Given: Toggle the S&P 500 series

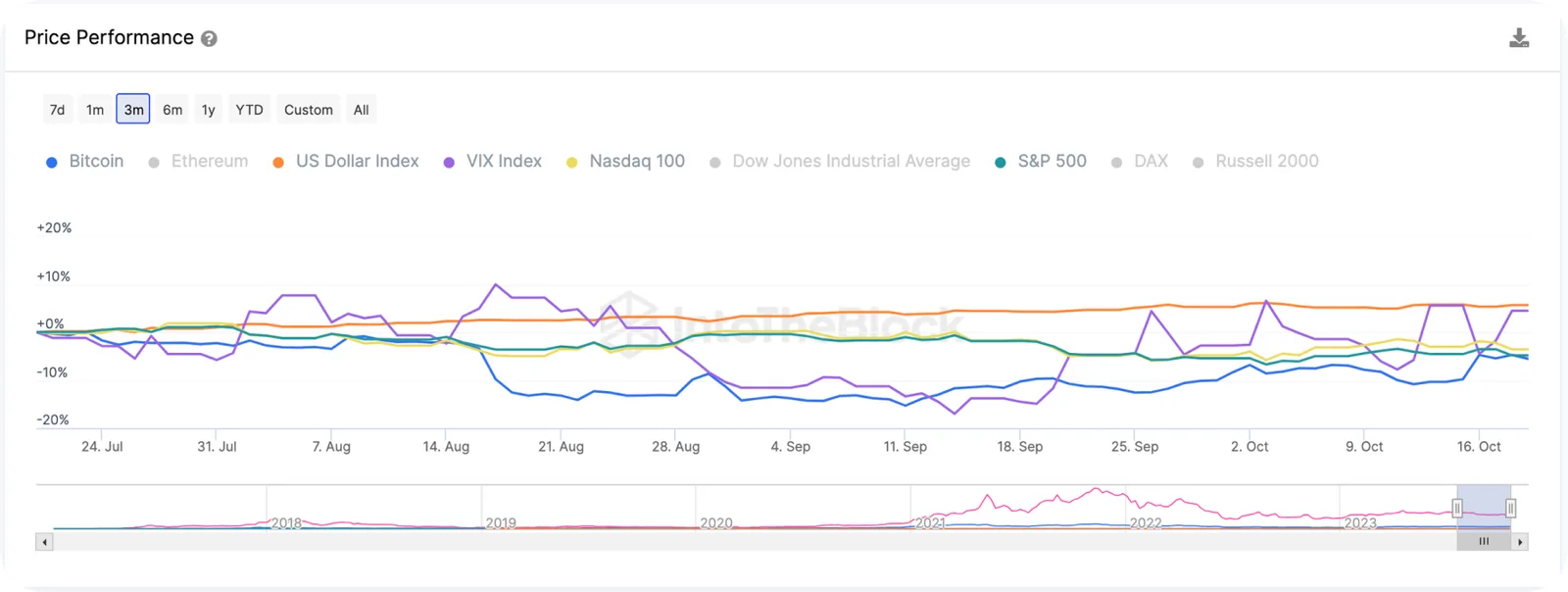Looking at the screenshot, I should coord(1041,162).
